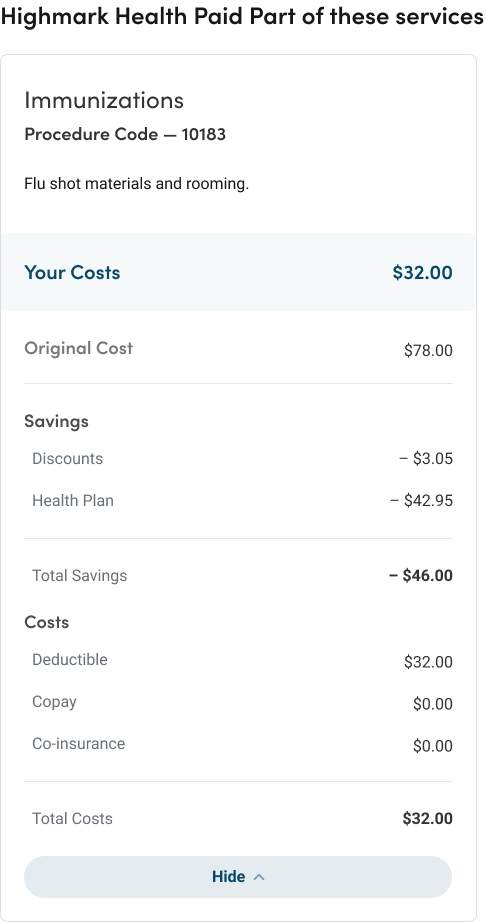Image resolution: width=486 pixels, height=922 pixels.
Task: Click the Savings section heading
Action: point(56,421)
